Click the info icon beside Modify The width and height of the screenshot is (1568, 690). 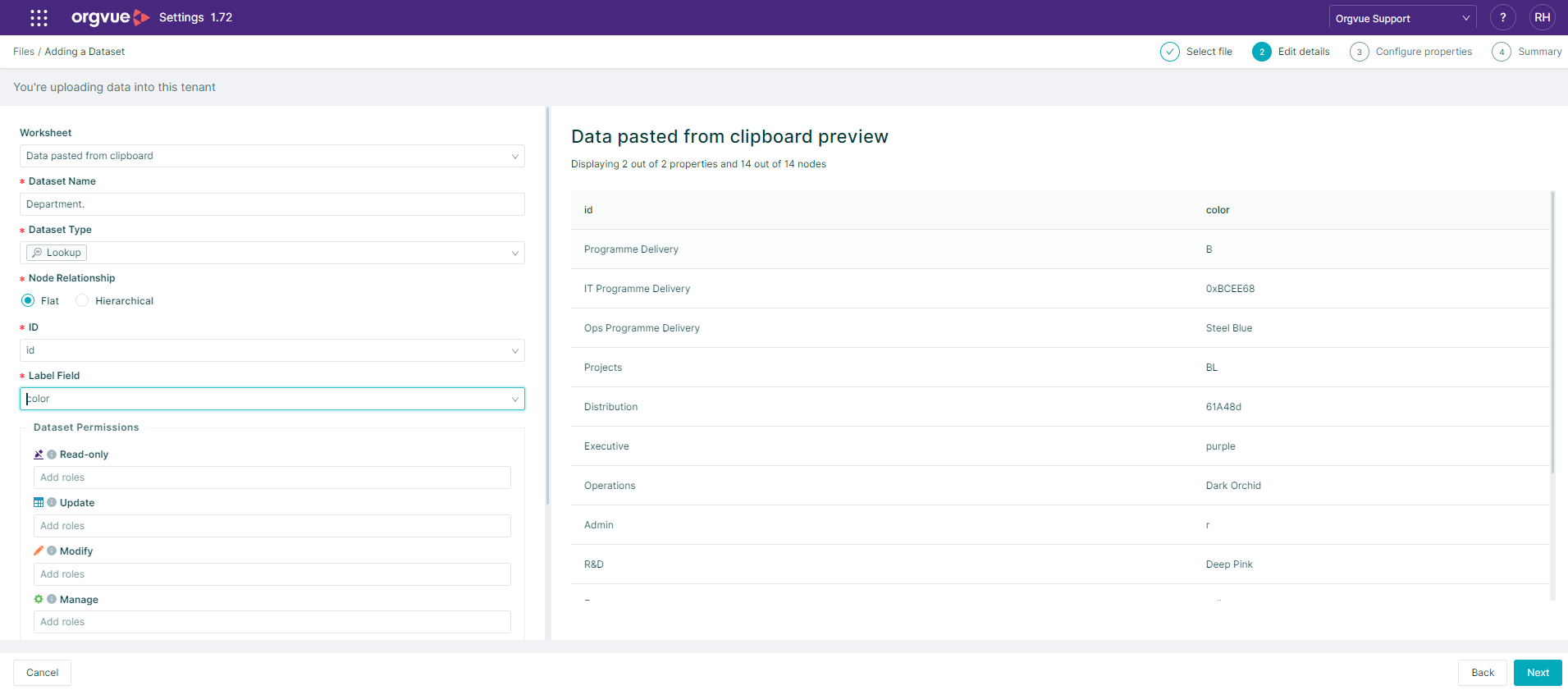[52, 551]
